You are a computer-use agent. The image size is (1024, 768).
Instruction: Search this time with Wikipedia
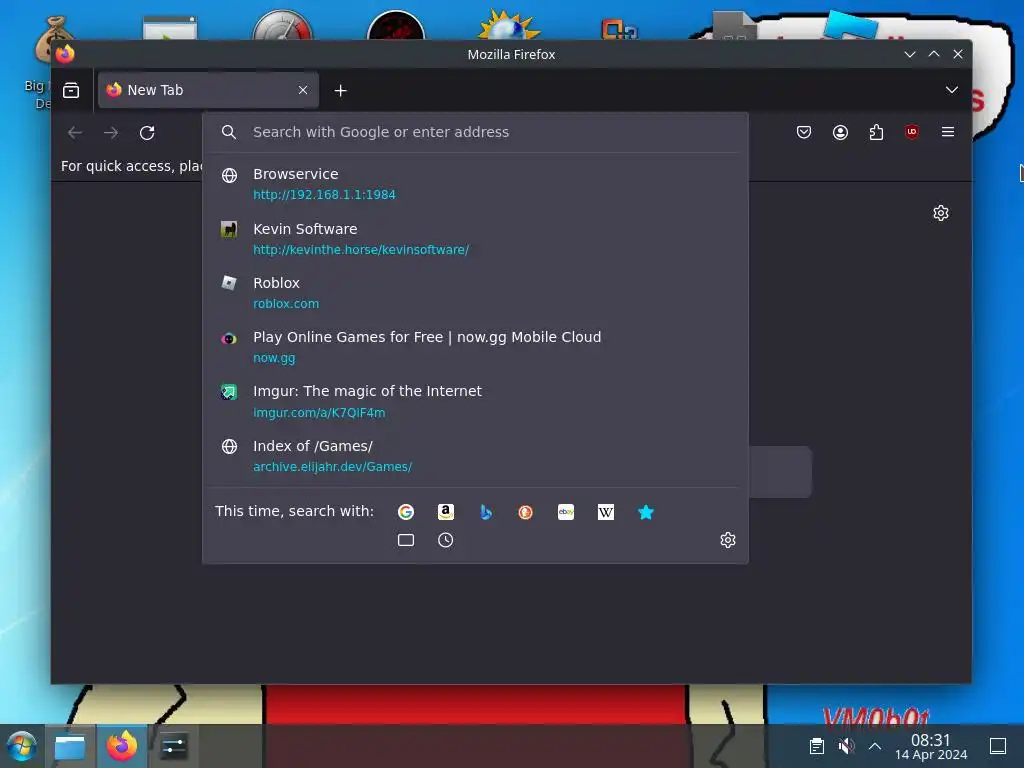point(605,512)
